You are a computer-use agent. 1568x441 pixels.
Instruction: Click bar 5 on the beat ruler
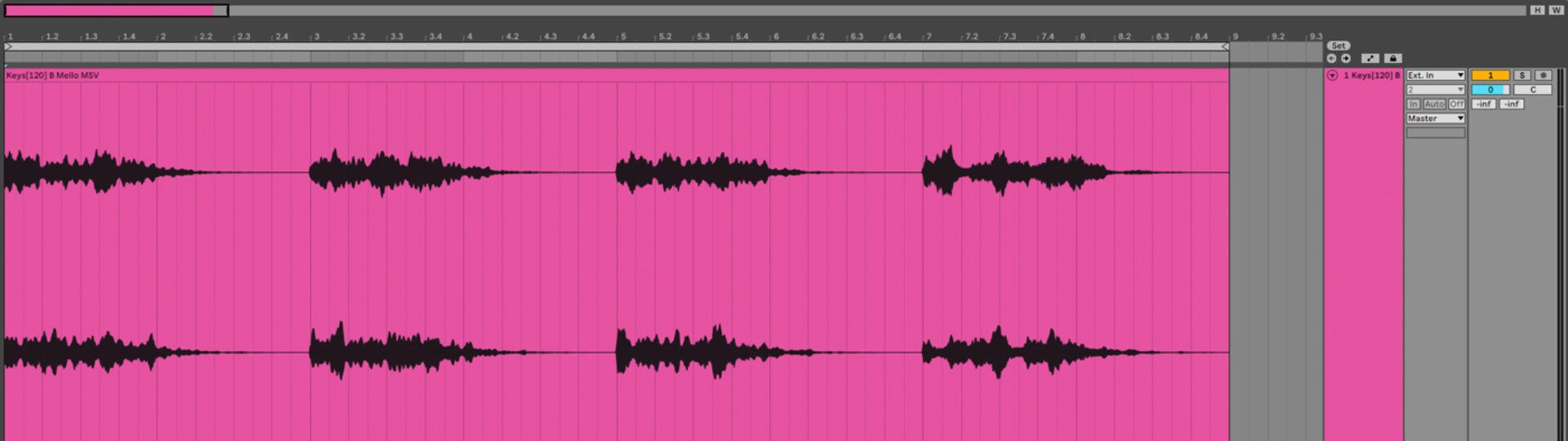[x=622, y=37]
